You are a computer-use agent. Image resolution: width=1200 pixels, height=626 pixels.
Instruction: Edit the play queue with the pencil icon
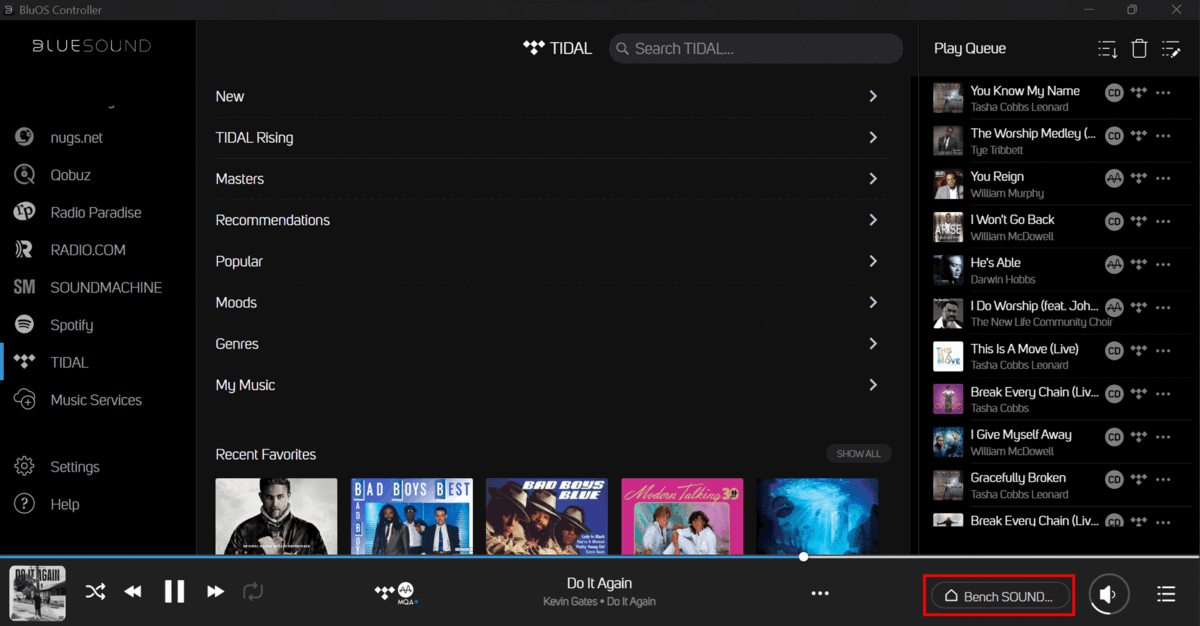1172,48
